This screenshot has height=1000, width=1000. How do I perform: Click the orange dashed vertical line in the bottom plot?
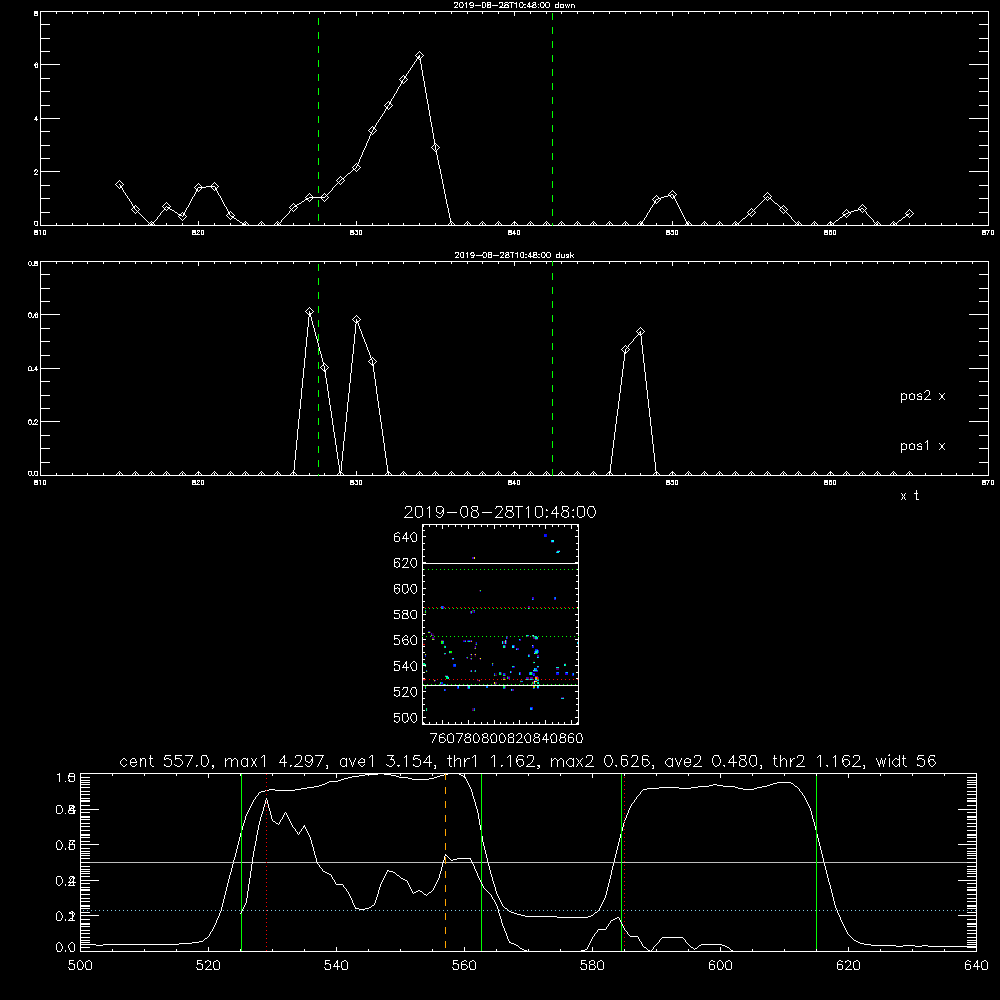tap(445, 862)
